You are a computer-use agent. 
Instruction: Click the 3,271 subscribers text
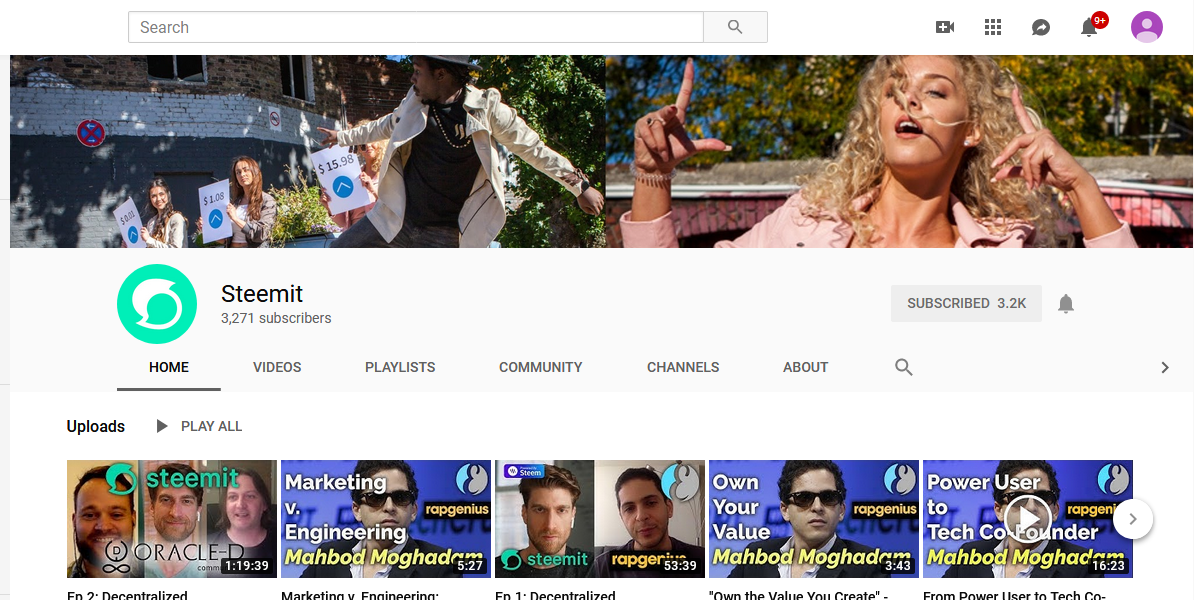click(x=276, y=318)
